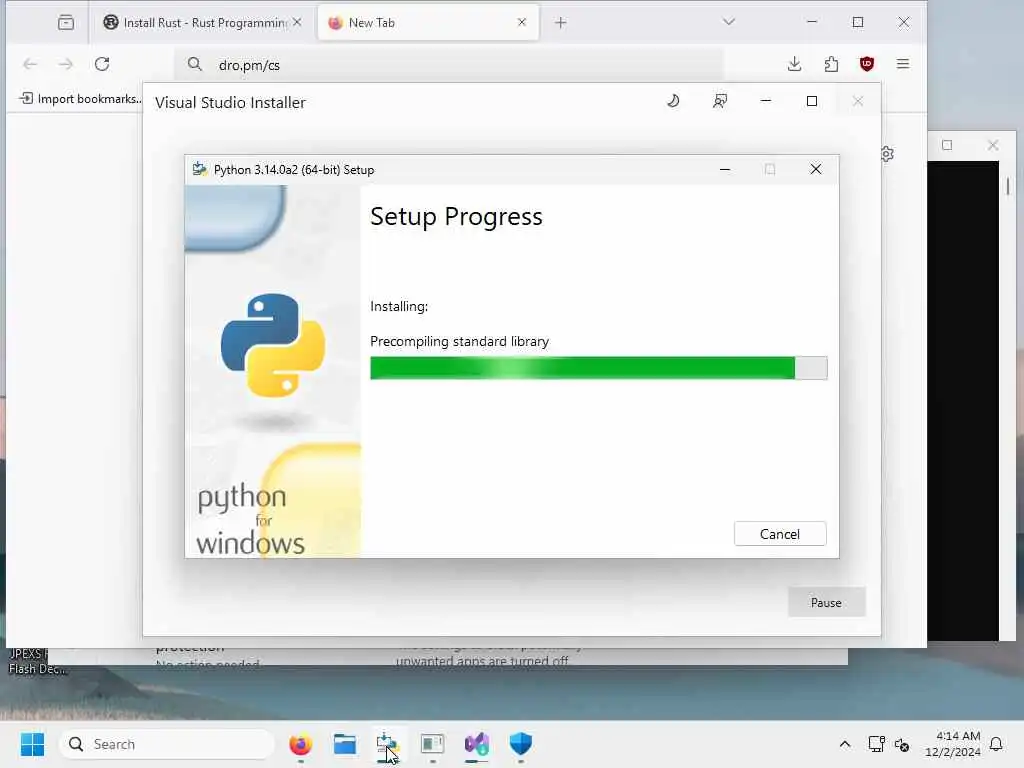Open the network status tray icon

(876, 744)
